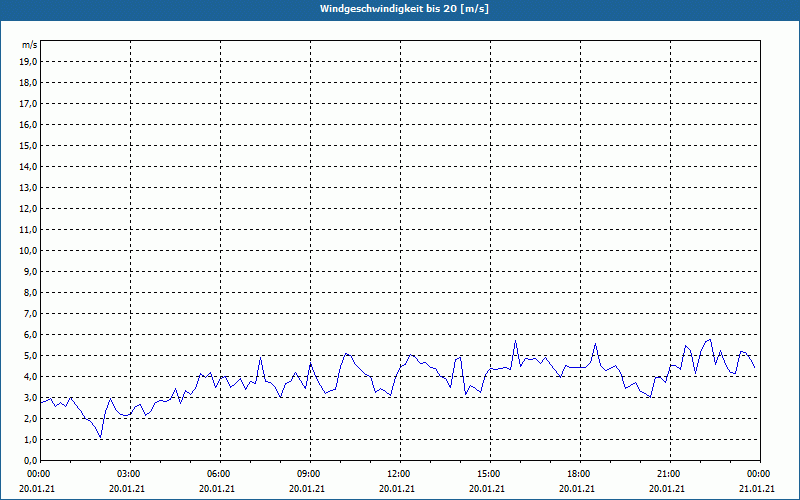Pick the '18:00' time label

(x=580, y=474)
